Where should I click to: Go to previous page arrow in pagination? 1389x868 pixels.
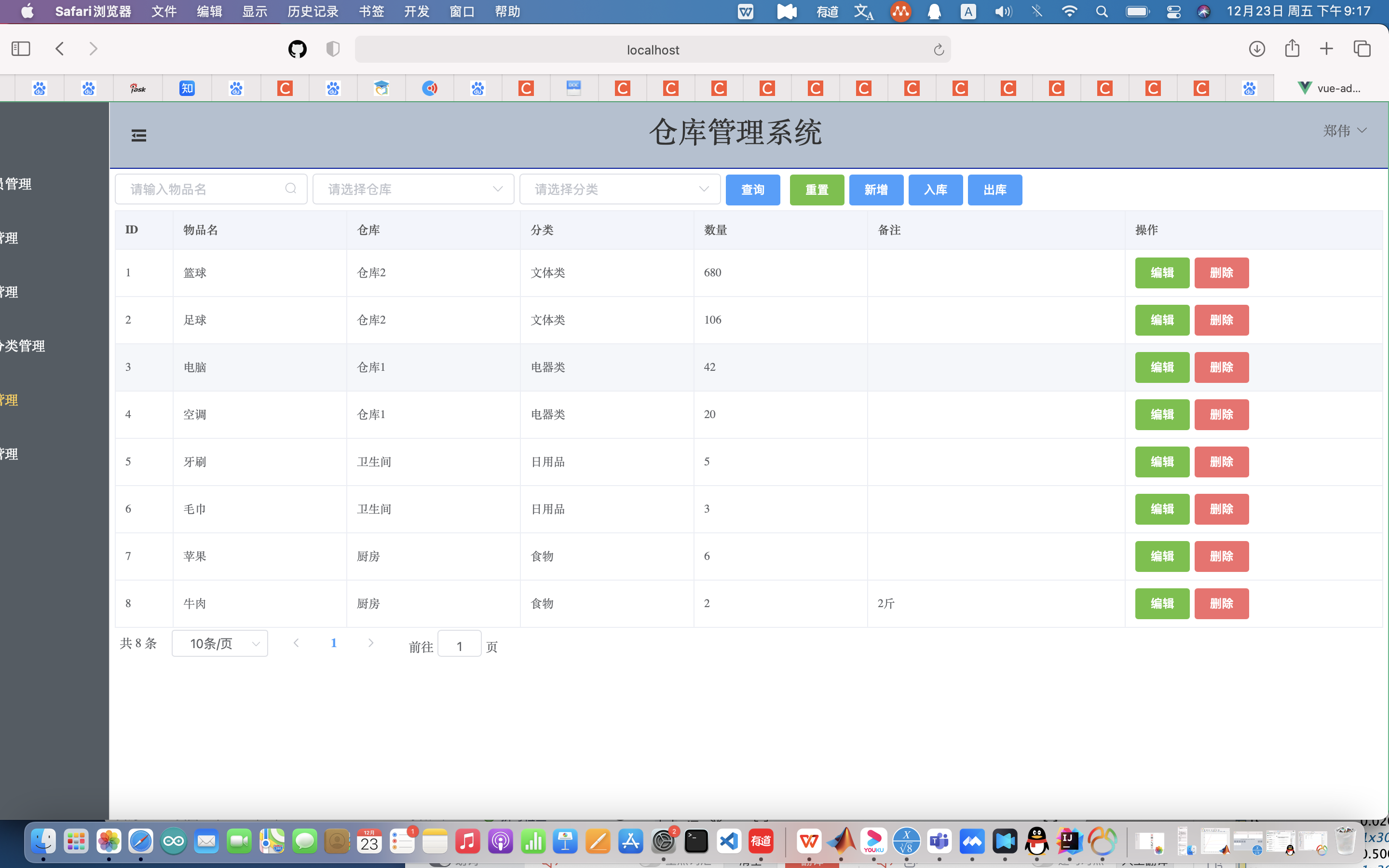[x=296, y=643]
